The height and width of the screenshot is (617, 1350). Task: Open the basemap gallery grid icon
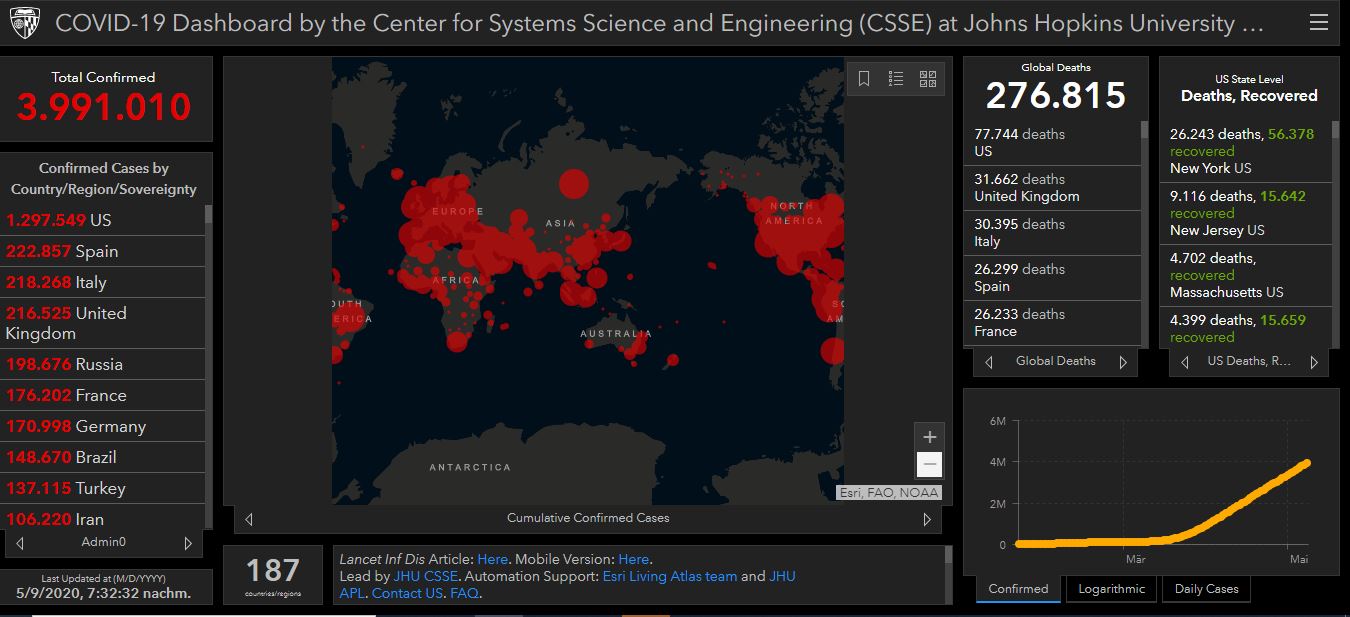click(927, 78)
